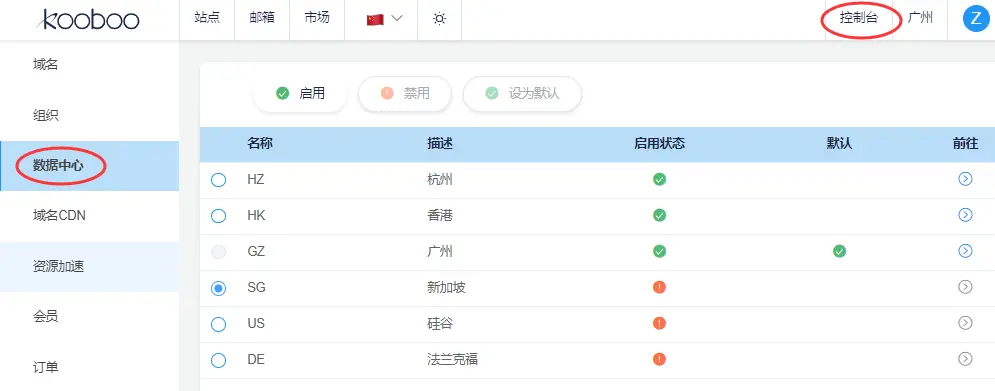Viewport: 995px width, 391px height.
Task: Open the 站点 menu item
Action: point(207,18)
